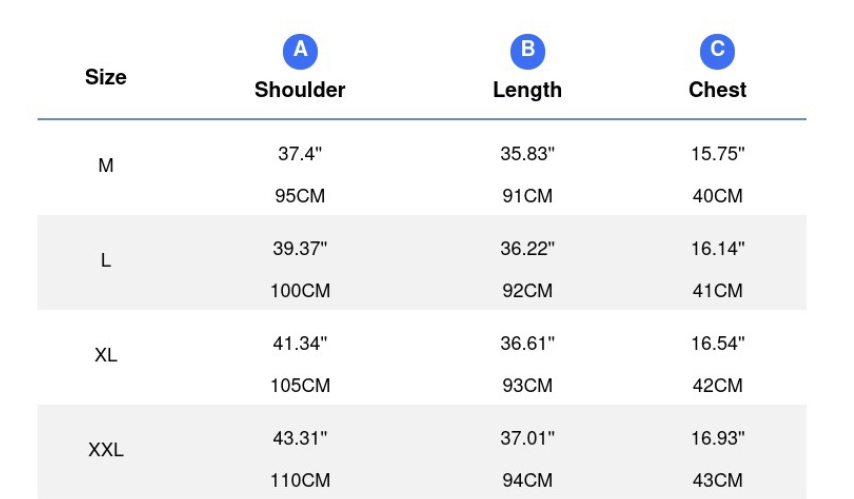Click the blue A circle icon
The width and height of the screenshot is (854, 499).
(x=300, y=52)
